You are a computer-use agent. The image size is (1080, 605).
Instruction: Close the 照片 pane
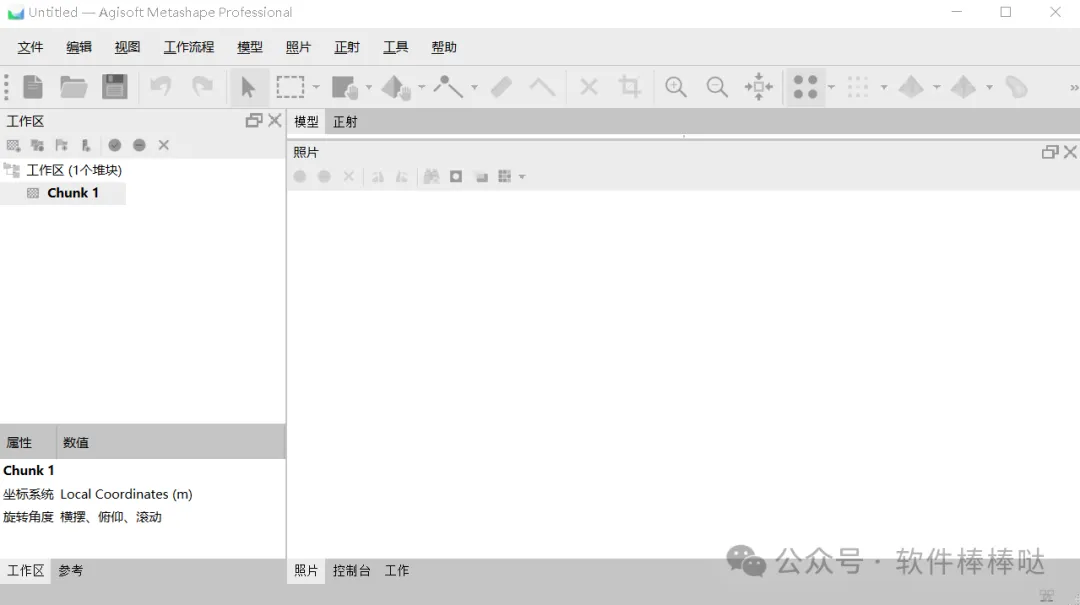point(1070,152)
